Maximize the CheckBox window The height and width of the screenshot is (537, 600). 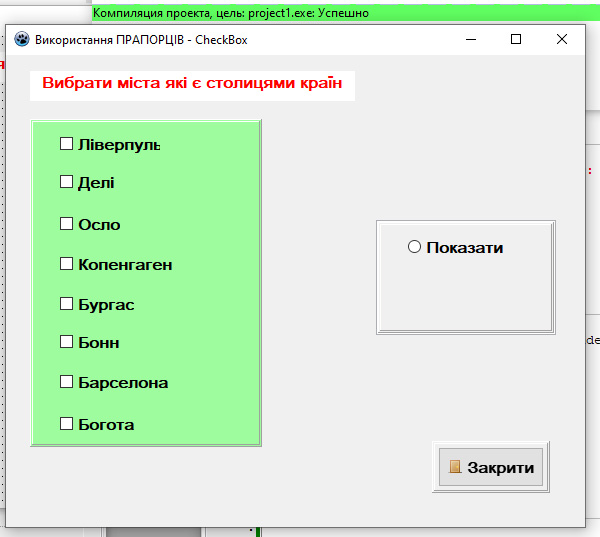(x=516, y=40)
